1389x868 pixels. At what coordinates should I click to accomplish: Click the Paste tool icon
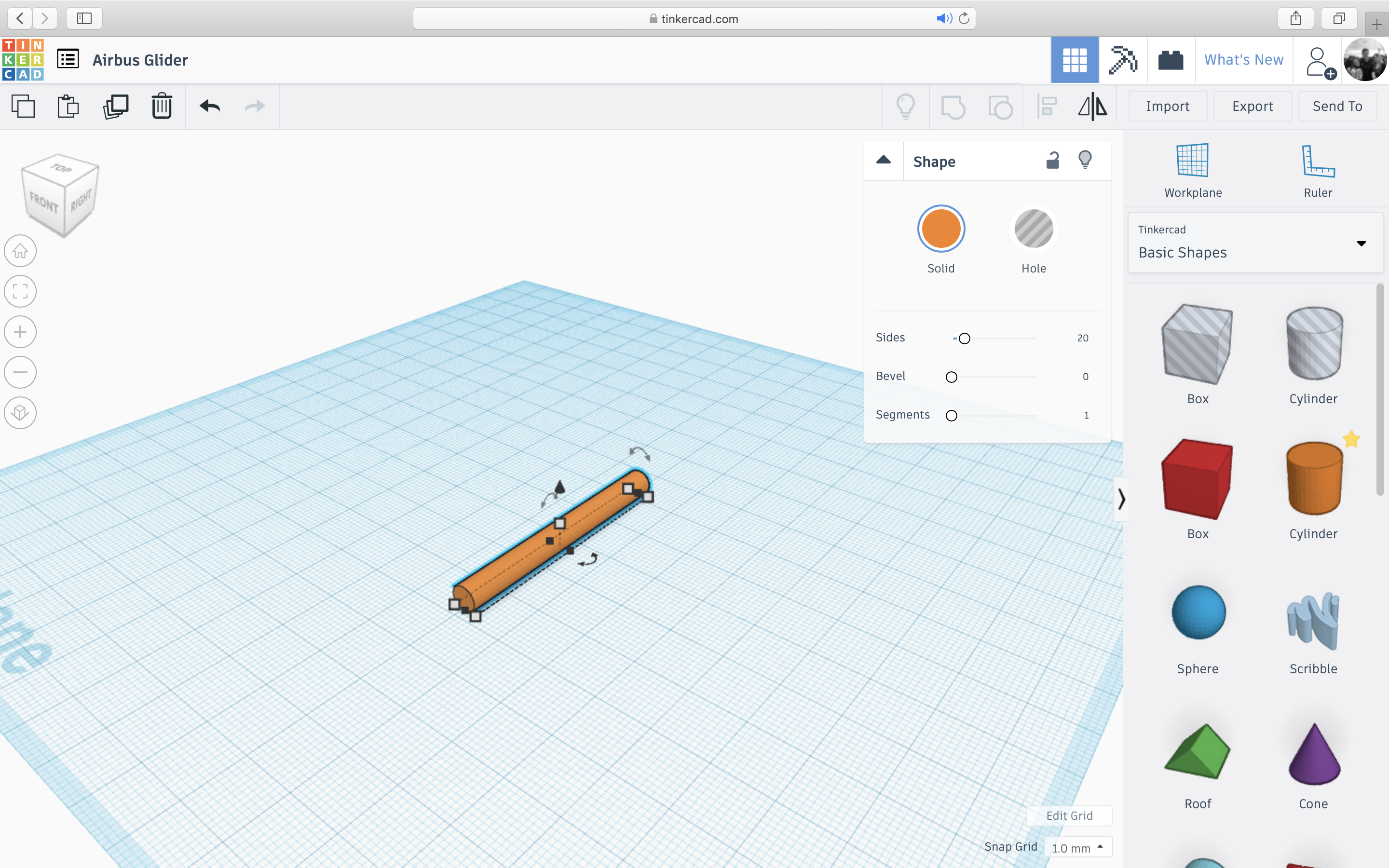68,106
